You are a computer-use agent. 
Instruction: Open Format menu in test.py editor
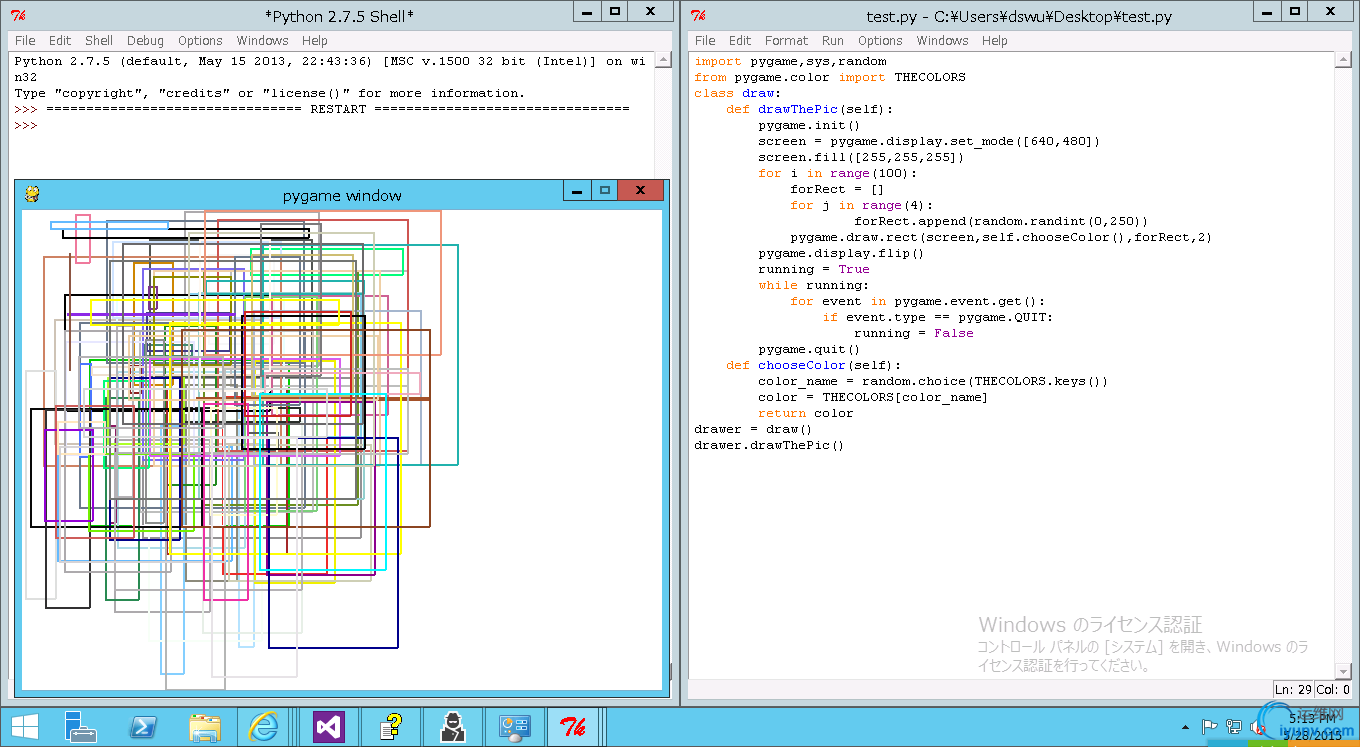point(786,41)
